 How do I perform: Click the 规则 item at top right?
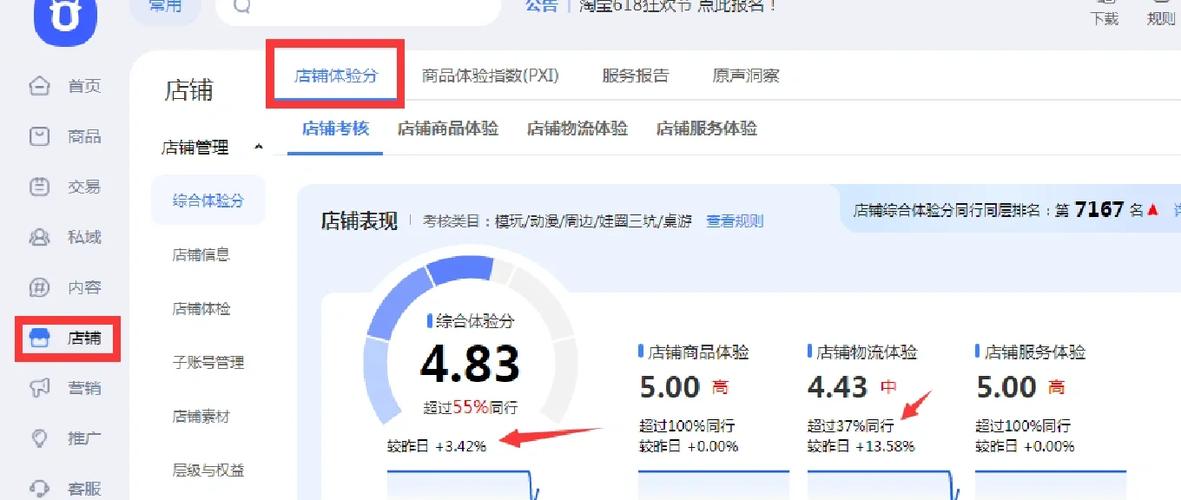[1161, 14]
